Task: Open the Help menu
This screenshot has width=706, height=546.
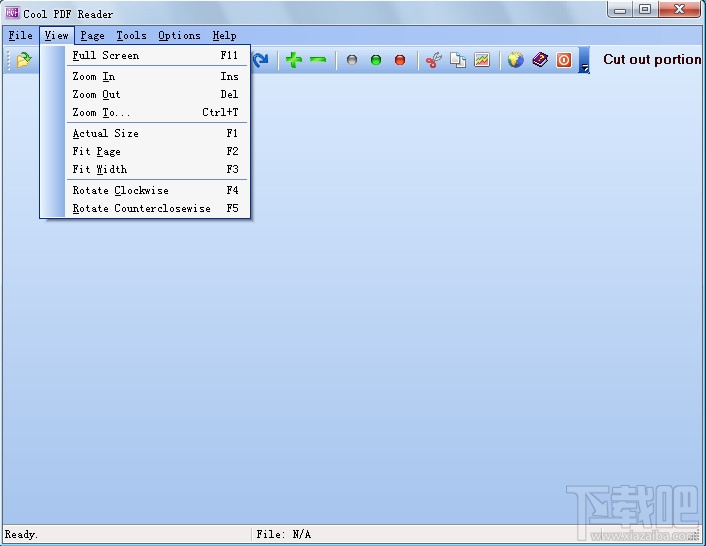Action: 224,36
